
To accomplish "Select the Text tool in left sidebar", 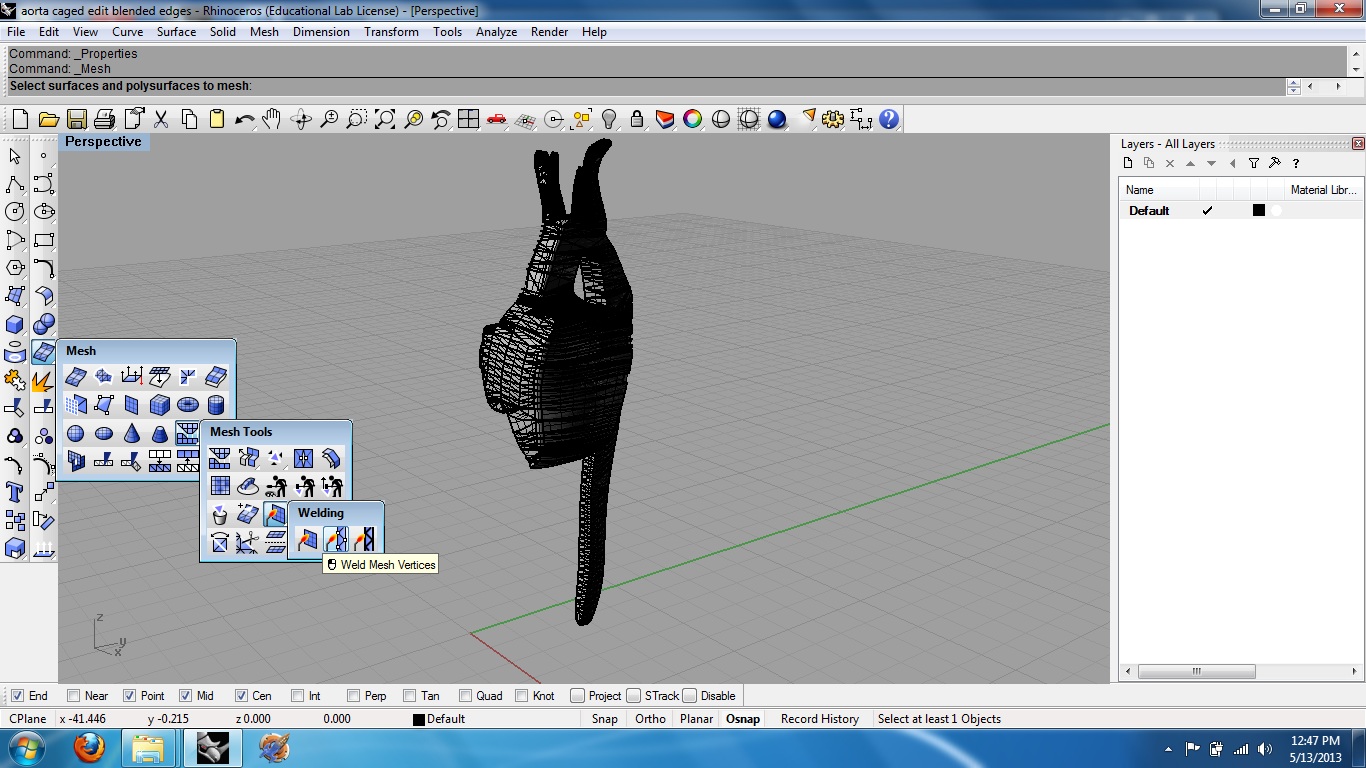I will click(15, 492).
